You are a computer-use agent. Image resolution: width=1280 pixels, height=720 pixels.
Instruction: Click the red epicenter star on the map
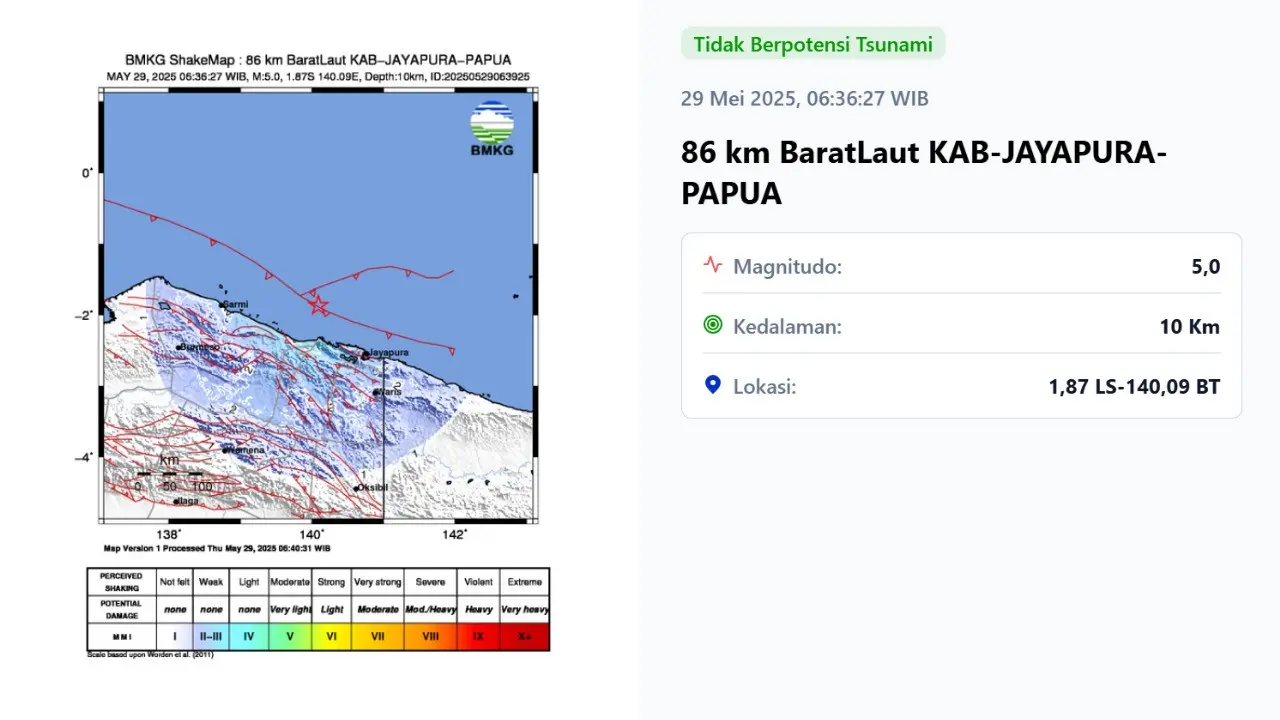pyautogui.click(x=318, y=305)
